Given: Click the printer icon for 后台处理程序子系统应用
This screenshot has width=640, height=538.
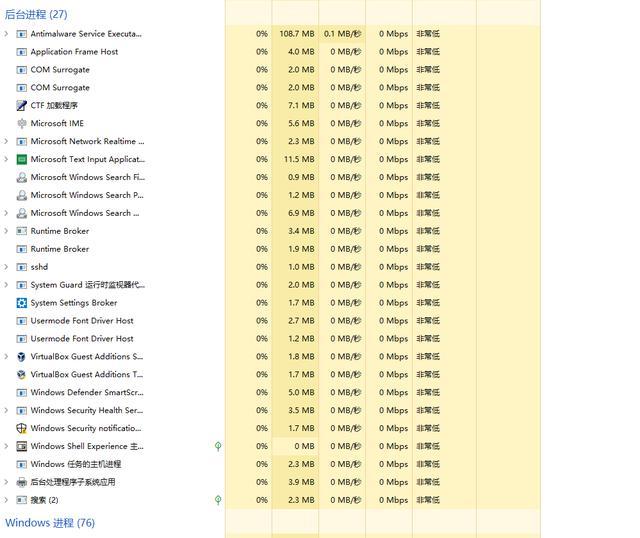Looking at the screenshot, I should [22, 482].
